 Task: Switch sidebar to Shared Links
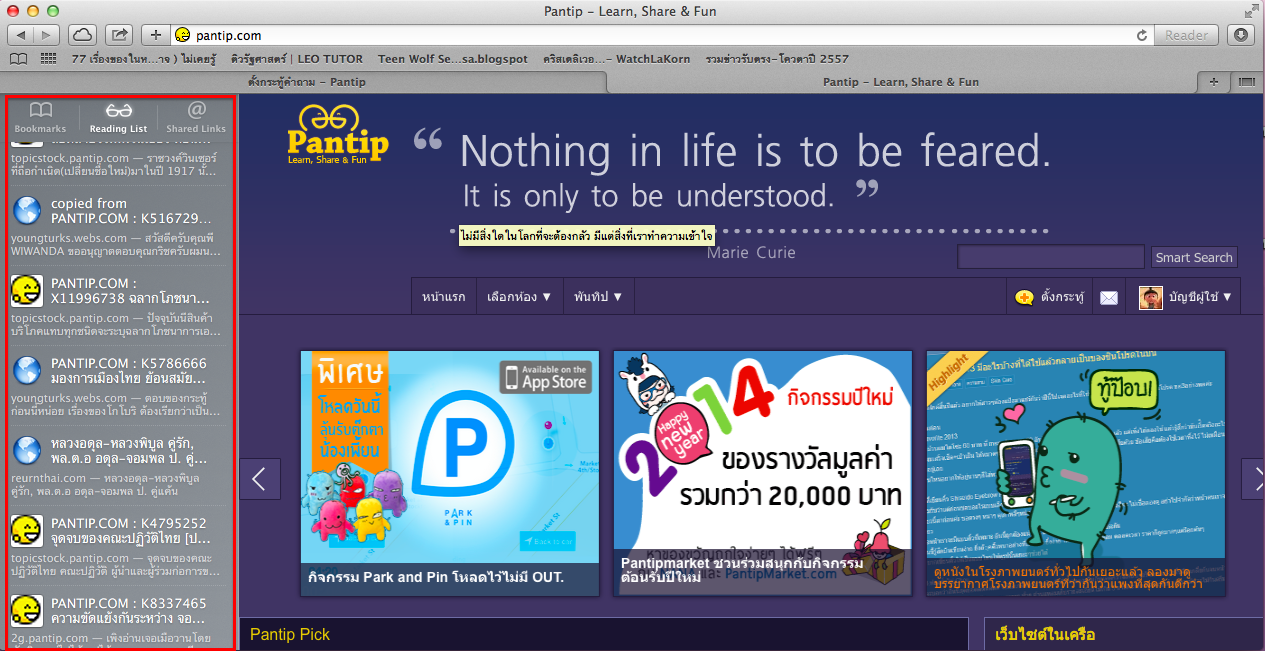click(x=196, y=117)
